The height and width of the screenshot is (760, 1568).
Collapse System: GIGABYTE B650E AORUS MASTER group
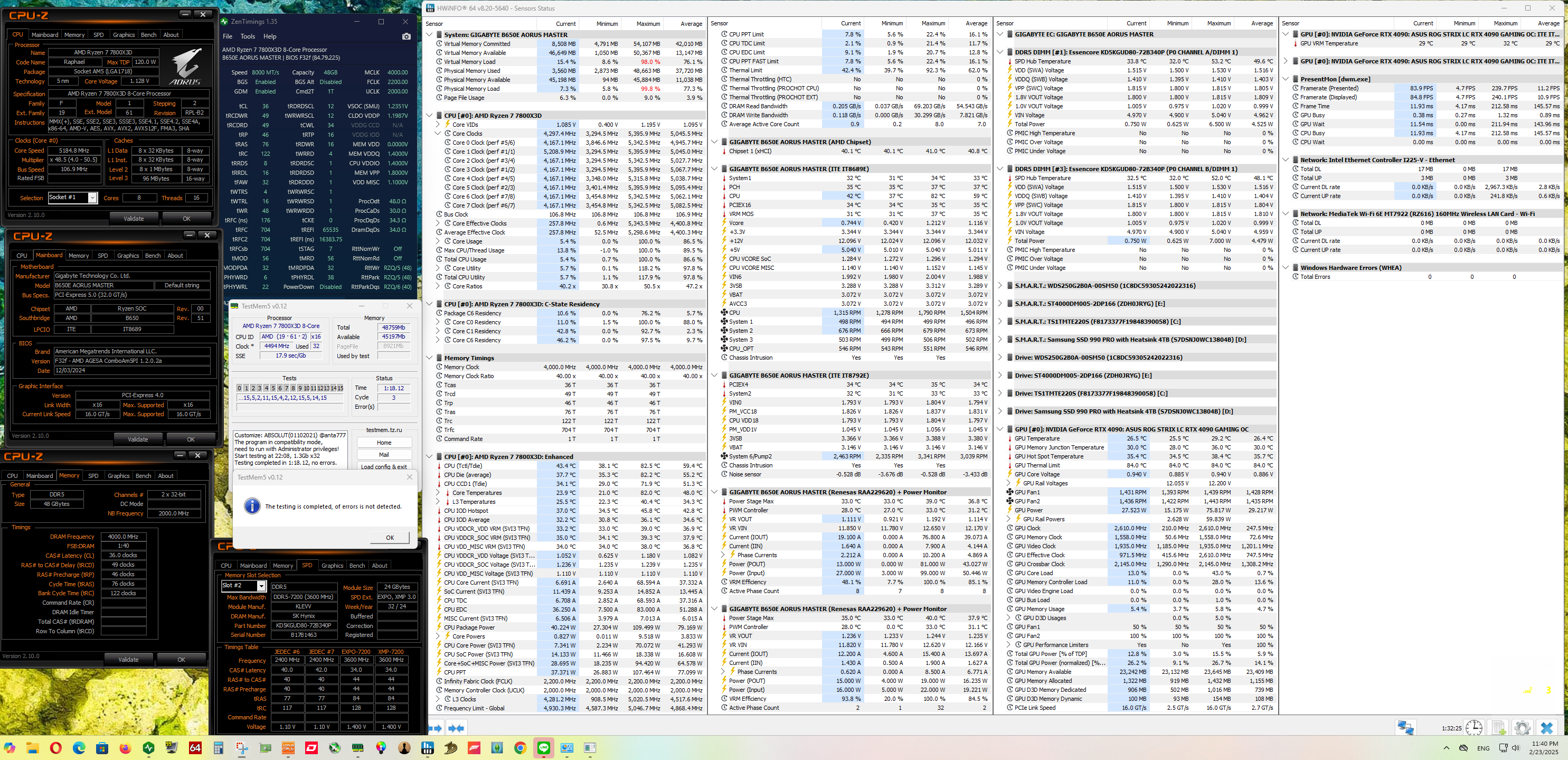tap(430, 35)
